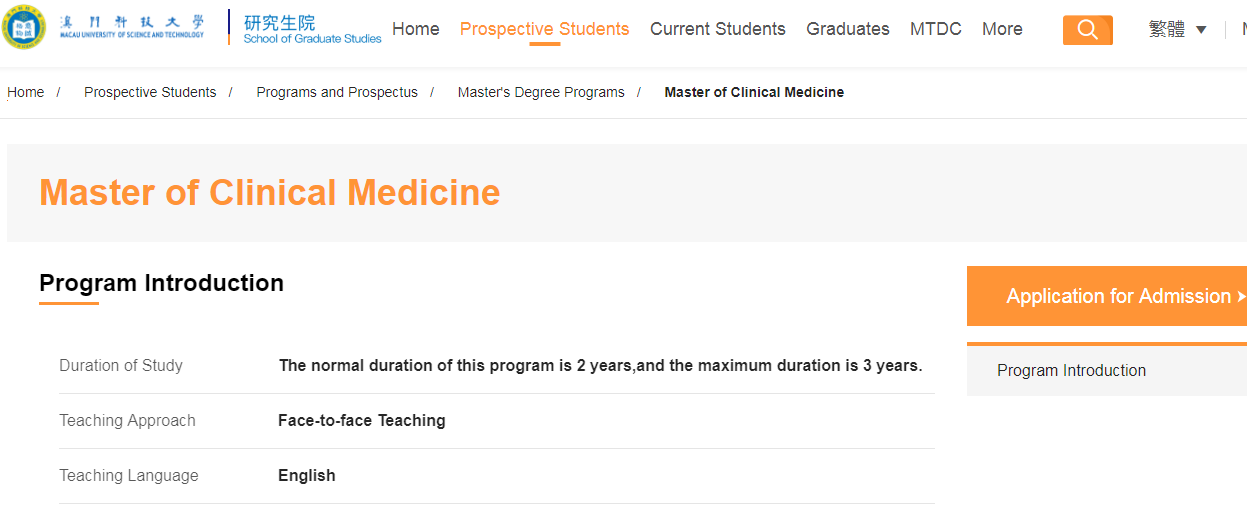Open the MTDC navigation item
Image resolution: width=1247 pixels, height=509 pixels.
coord(936,29)
